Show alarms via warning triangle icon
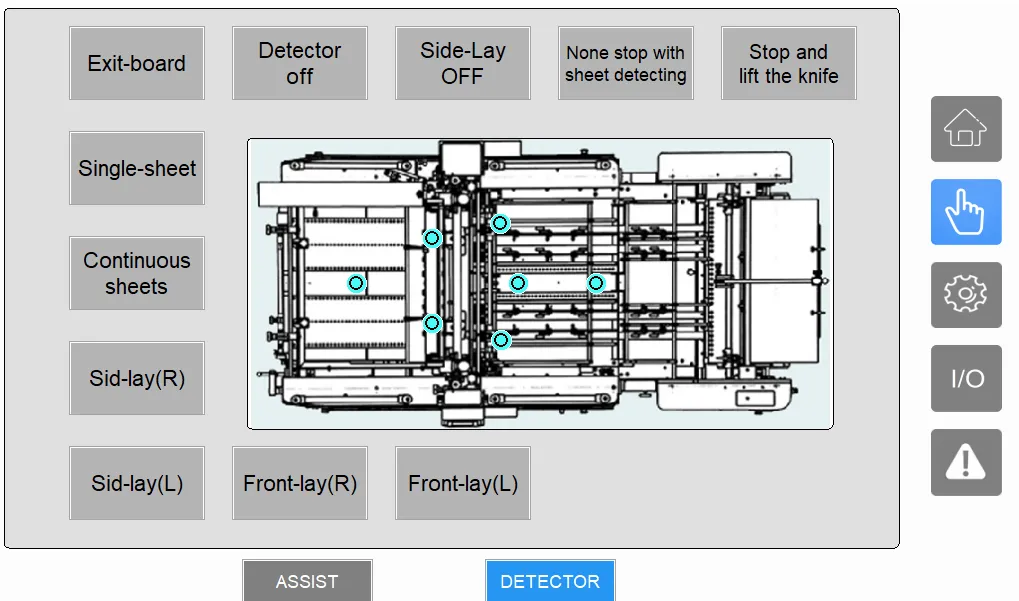1019x601 pixels. click(966, 462)
